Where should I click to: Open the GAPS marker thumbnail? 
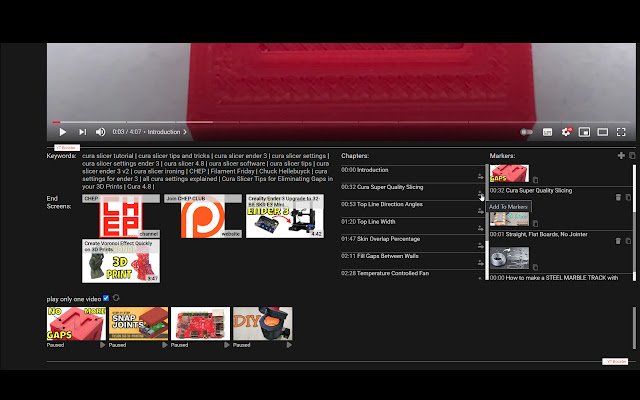coord(509,173)
